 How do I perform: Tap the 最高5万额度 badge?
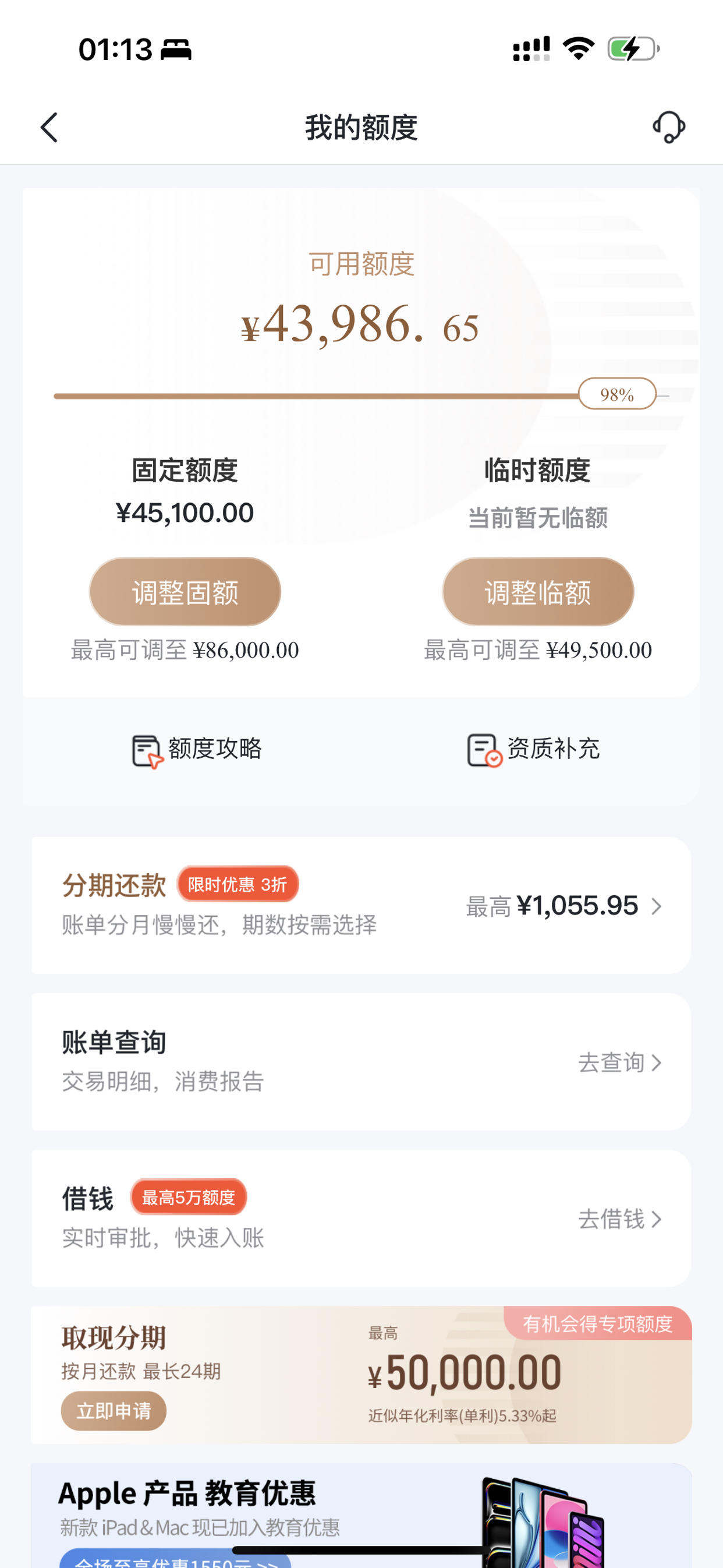(x=189, y=1198)
